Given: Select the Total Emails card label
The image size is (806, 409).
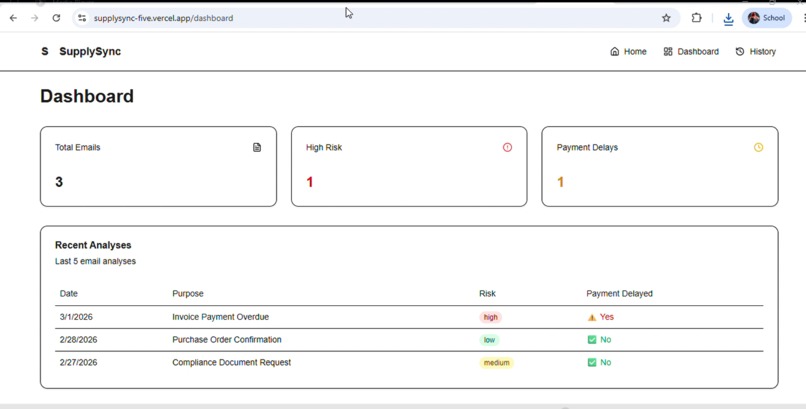Looking at the screenshot, I should click(78, 147).
